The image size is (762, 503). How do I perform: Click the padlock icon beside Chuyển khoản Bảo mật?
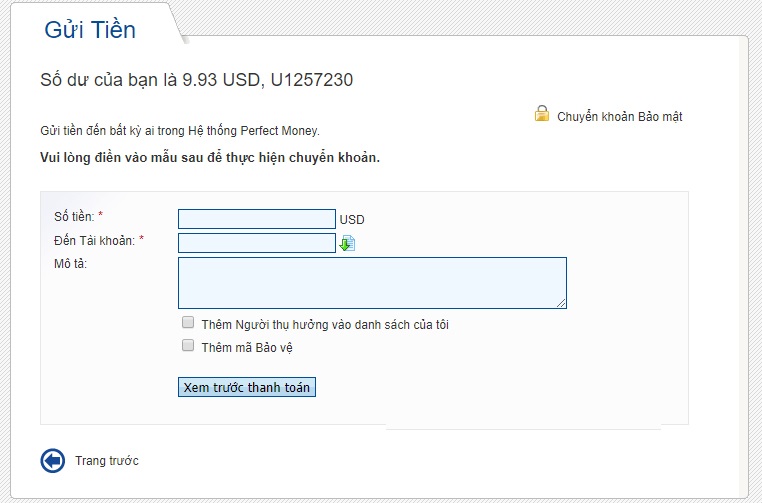tap(542, 114)
